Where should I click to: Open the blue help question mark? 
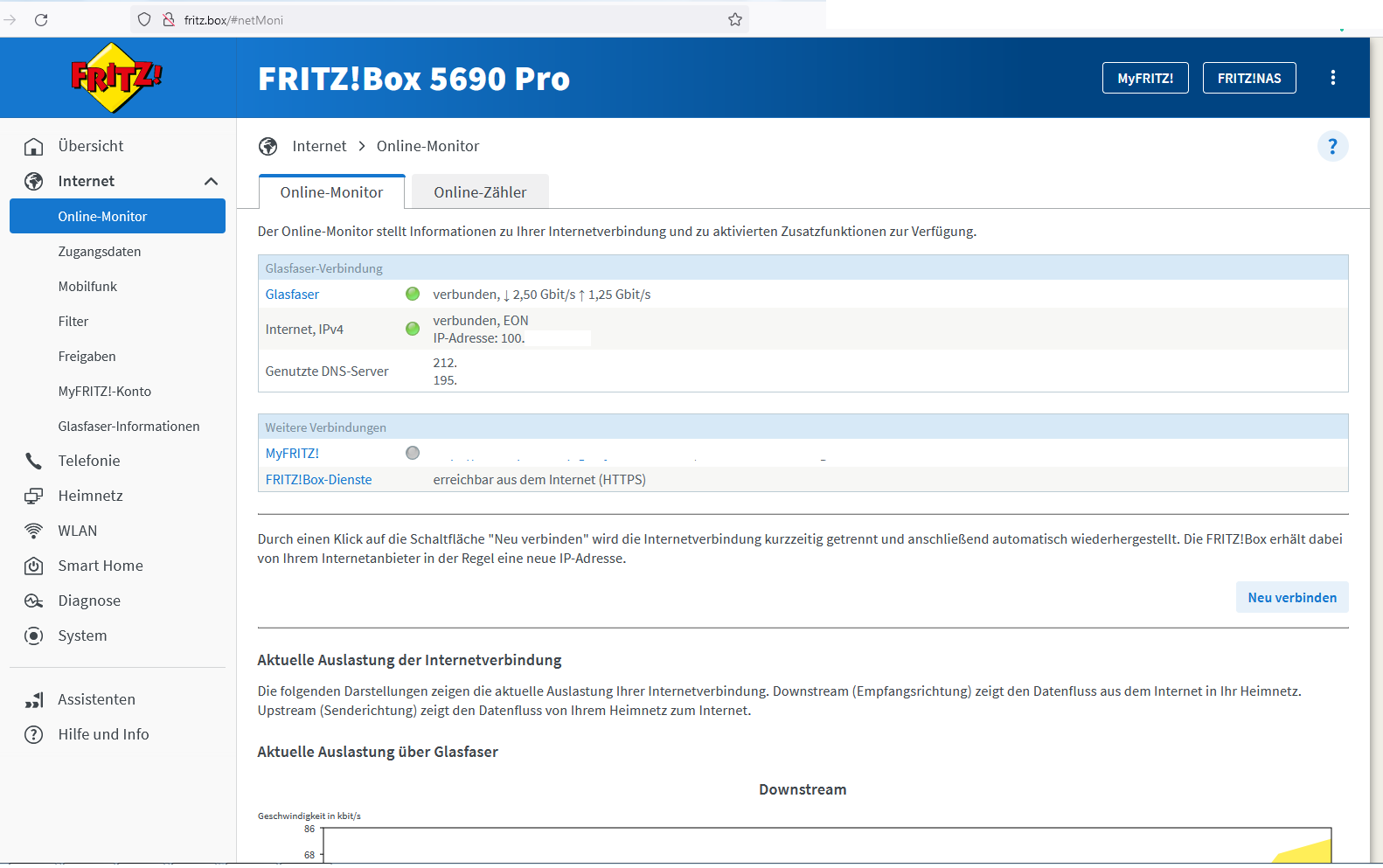(x=1333, y=146)
